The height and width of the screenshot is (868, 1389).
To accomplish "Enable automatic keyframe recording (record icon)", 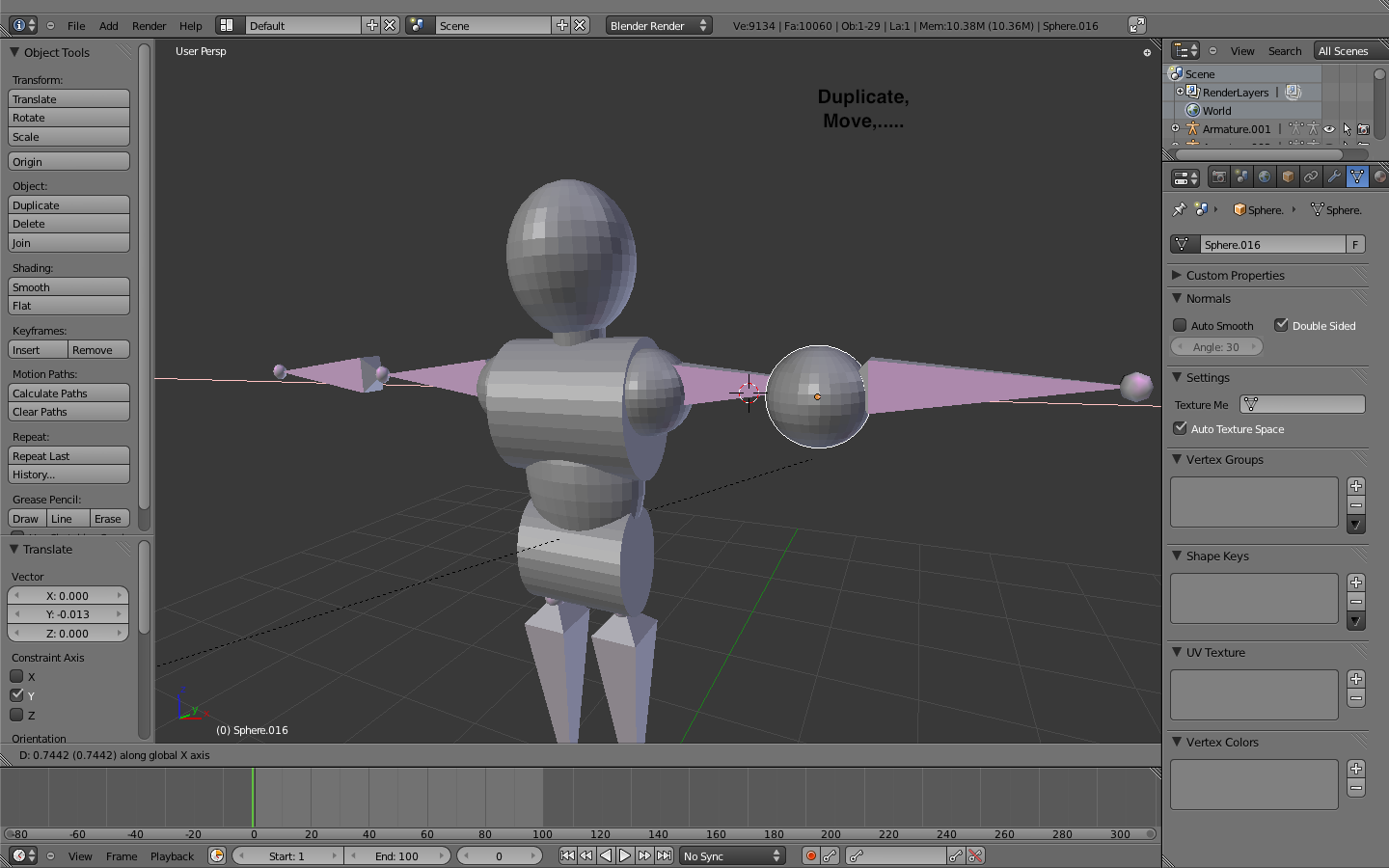I will point(811,855).
